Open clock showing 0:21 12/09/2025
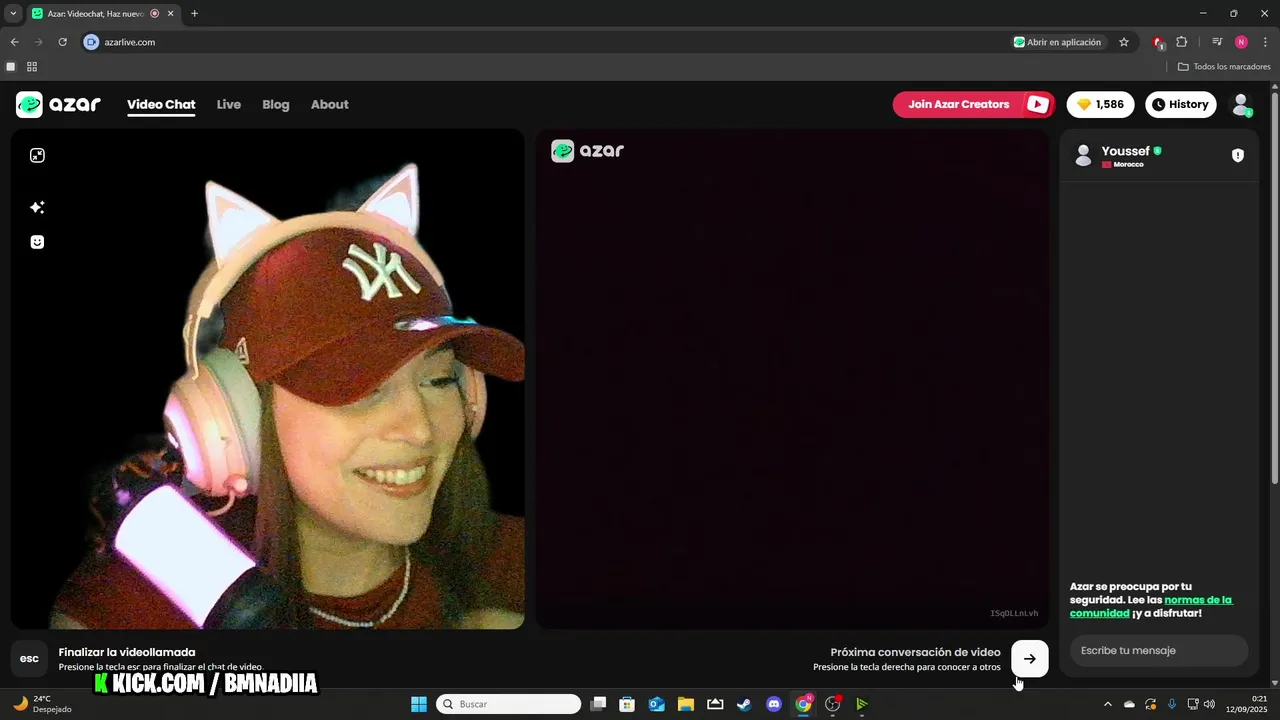 click(x=1246, y=704)
